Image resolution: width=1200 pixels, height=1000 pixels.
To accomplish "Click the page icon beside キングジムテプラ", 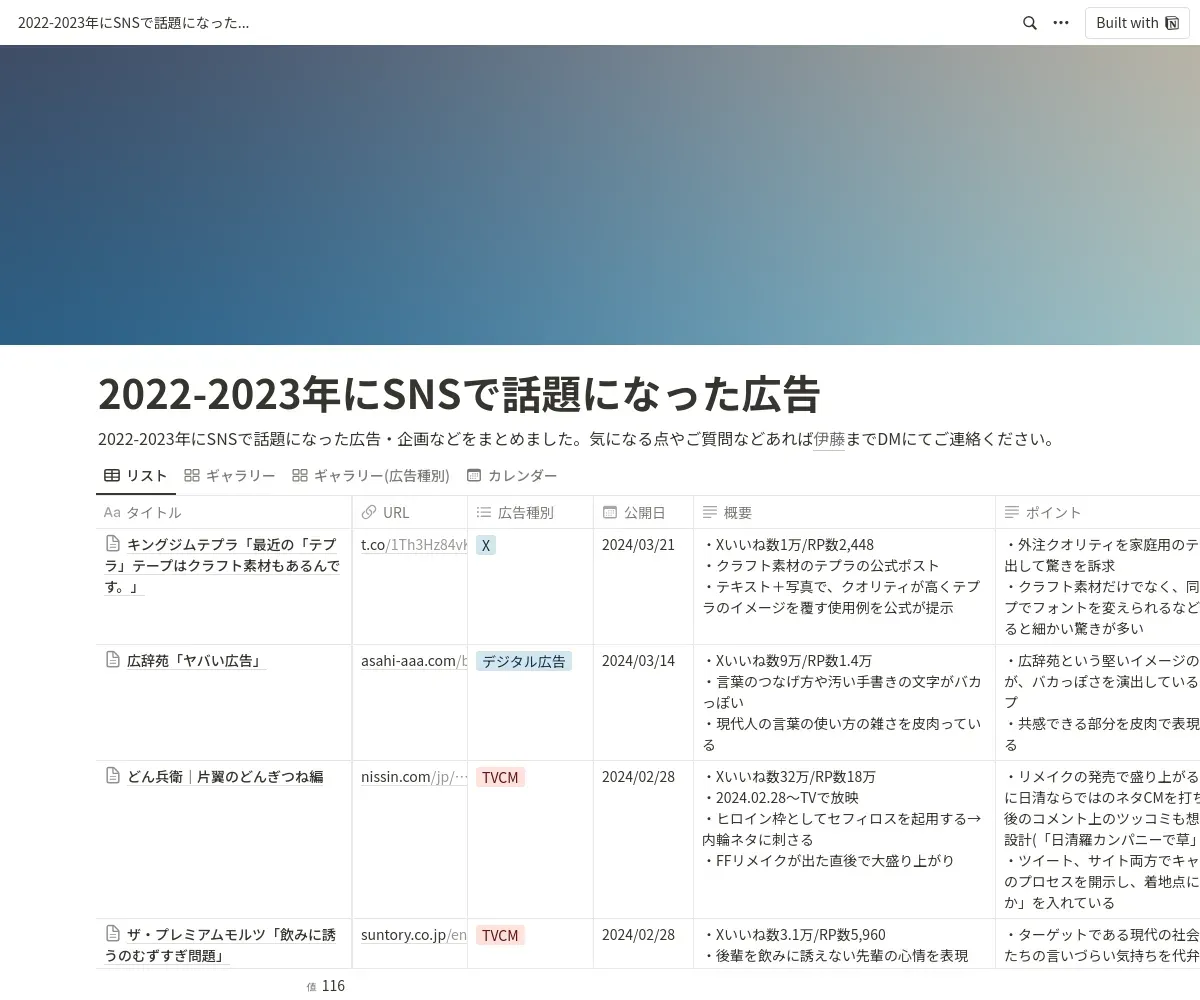I will click(113, 544).
